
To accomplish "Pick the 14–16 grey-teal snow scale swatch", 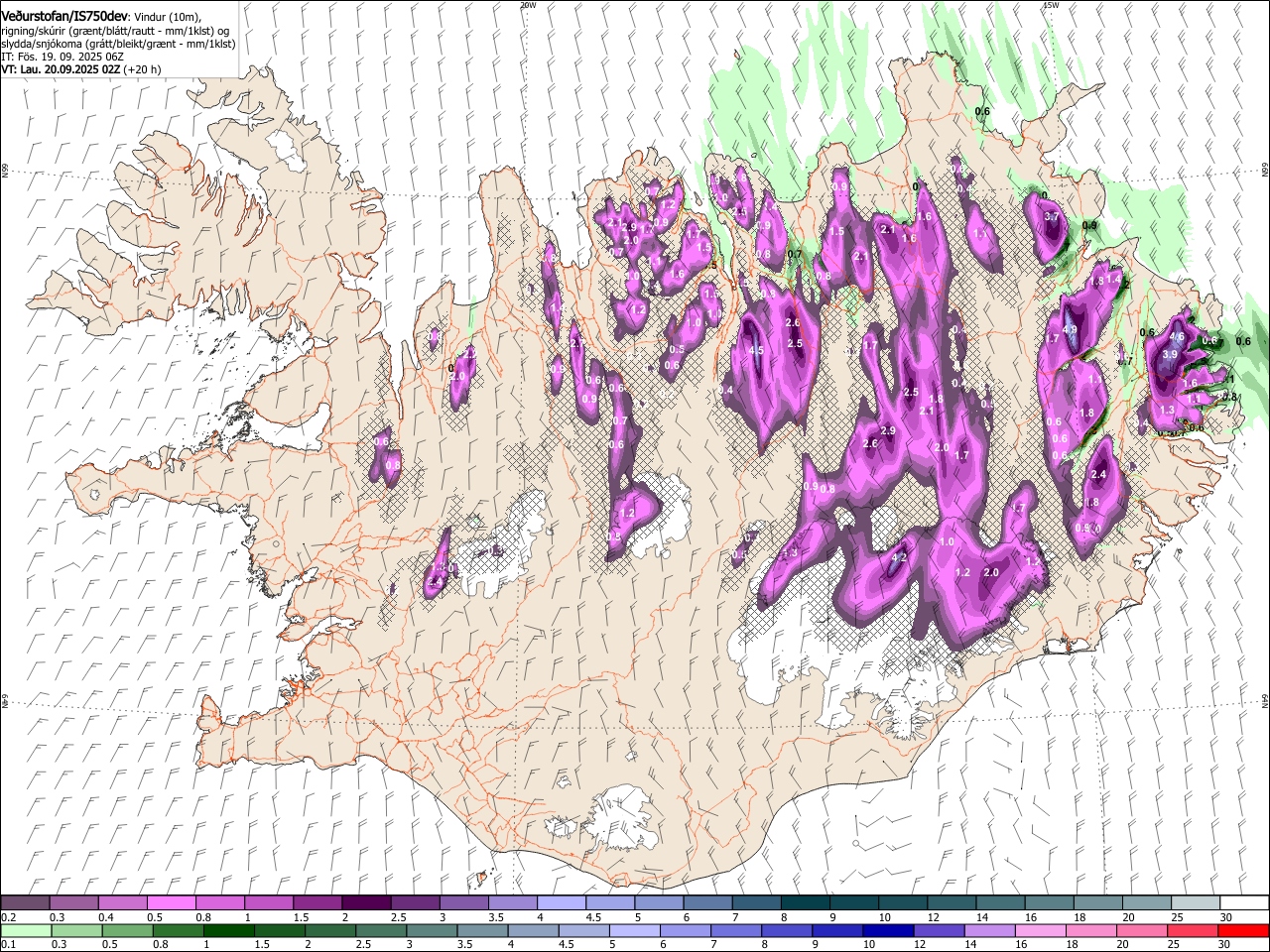I will coord(999,903).
